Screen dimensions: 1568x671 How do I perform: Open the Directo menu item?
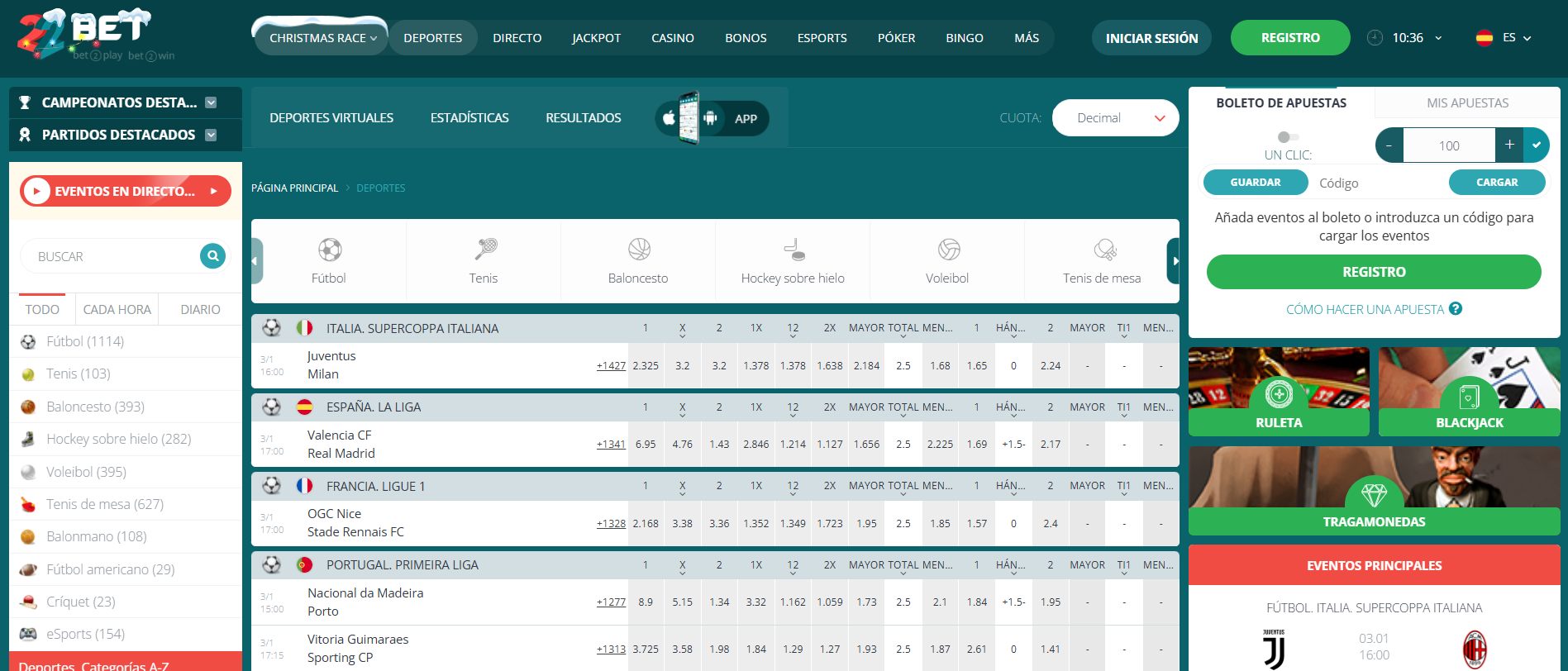[x=517, y=38]
